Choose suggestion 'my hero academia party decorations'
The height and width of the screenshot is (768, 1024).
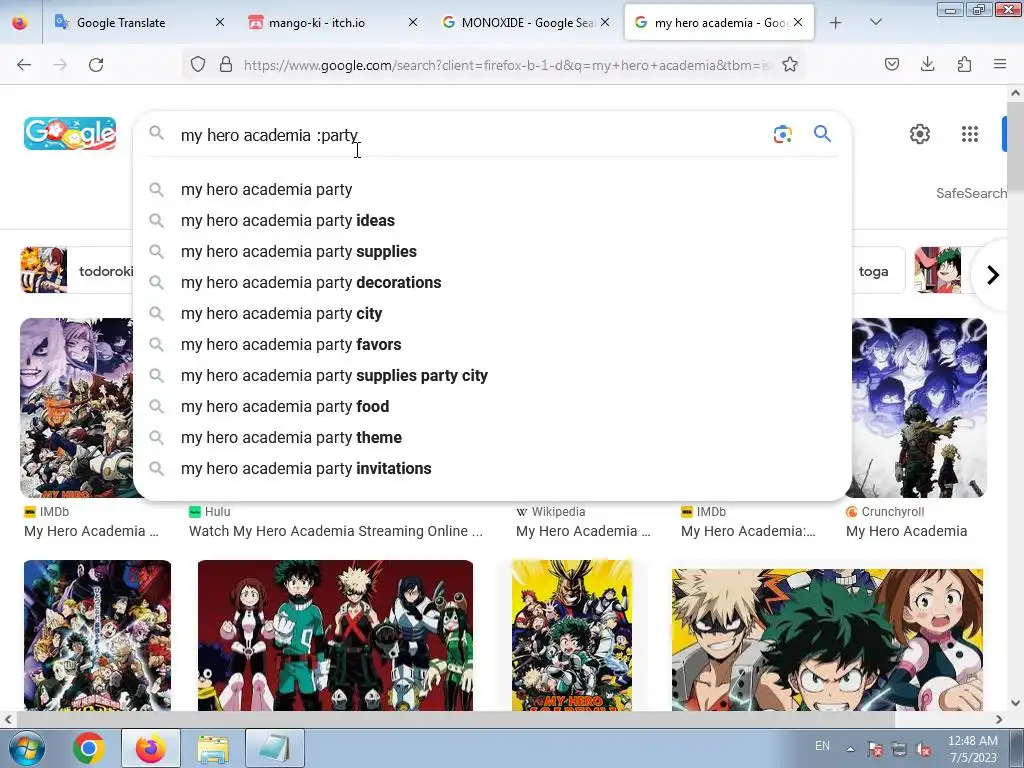(492, 283)
